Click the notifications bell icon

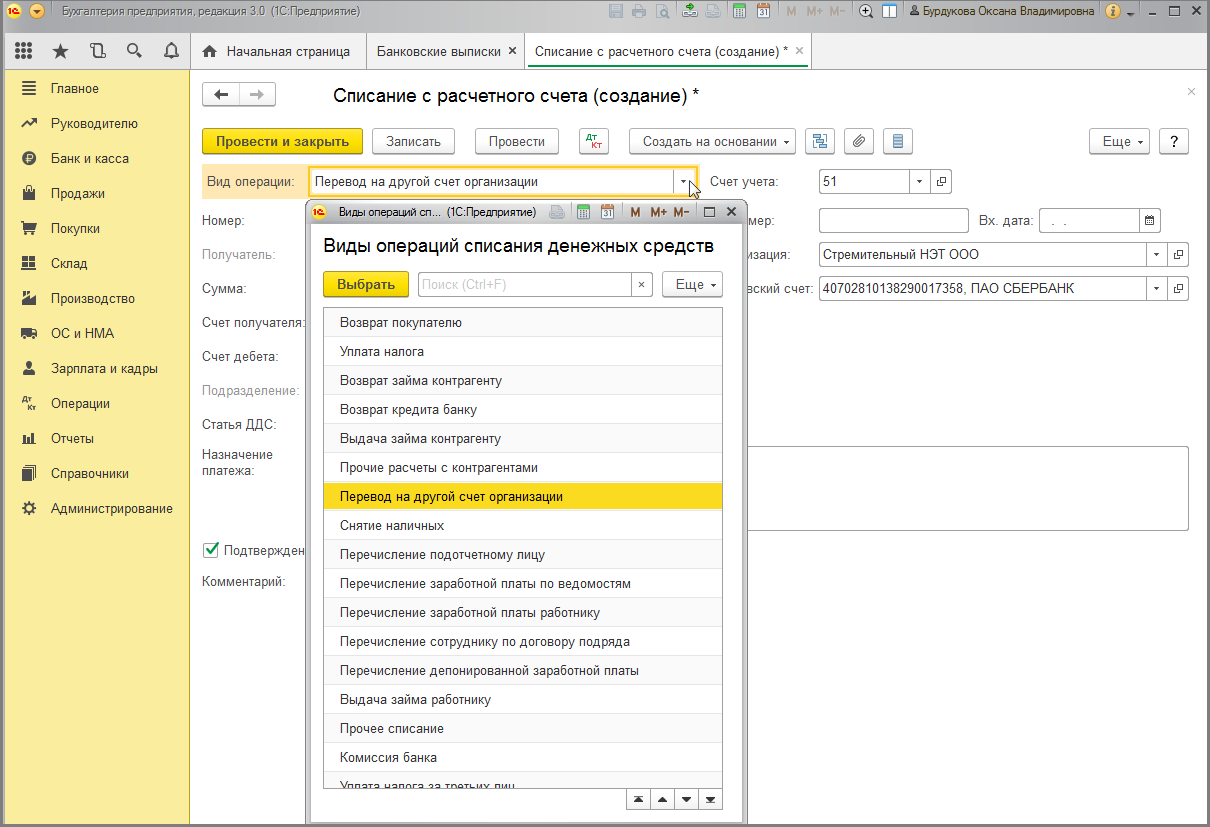171,51
